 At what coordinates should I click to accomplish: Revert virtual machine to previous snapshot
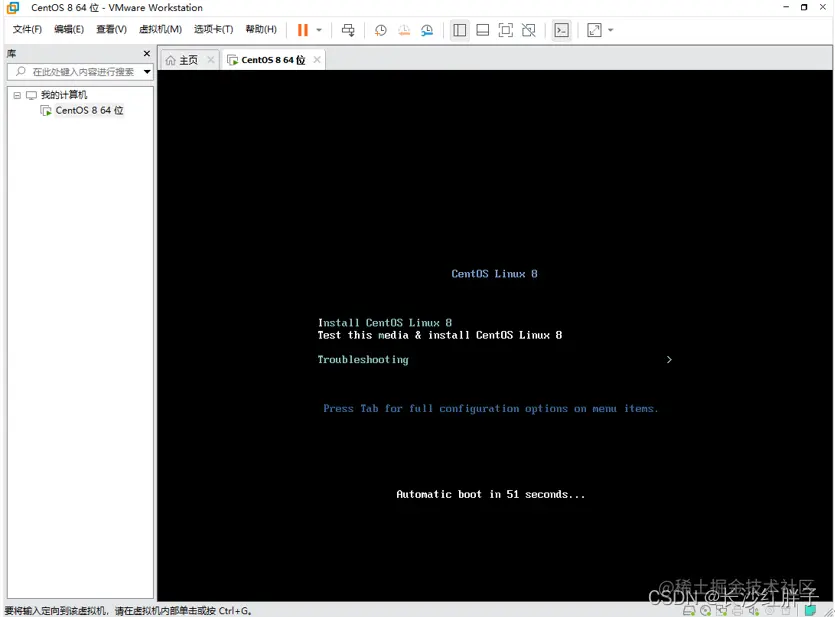pyautogui.click(x=404, y=30)
